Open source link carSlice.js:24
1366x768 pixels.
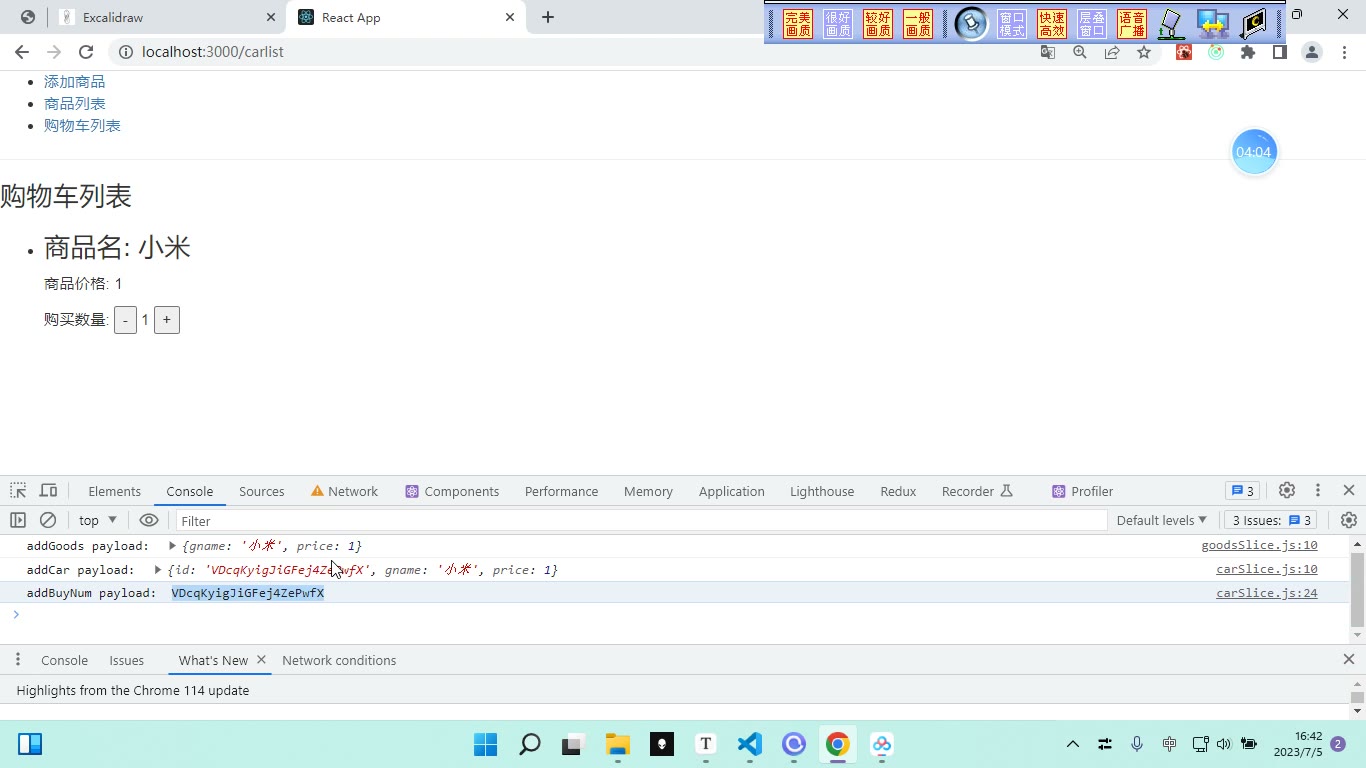(x=1267, y=593)
